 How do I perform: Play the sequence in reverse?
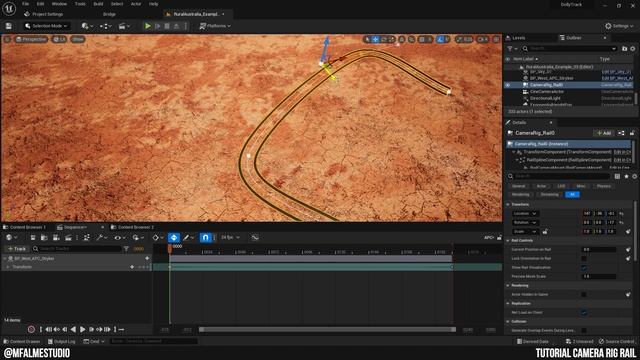point(73,329)
